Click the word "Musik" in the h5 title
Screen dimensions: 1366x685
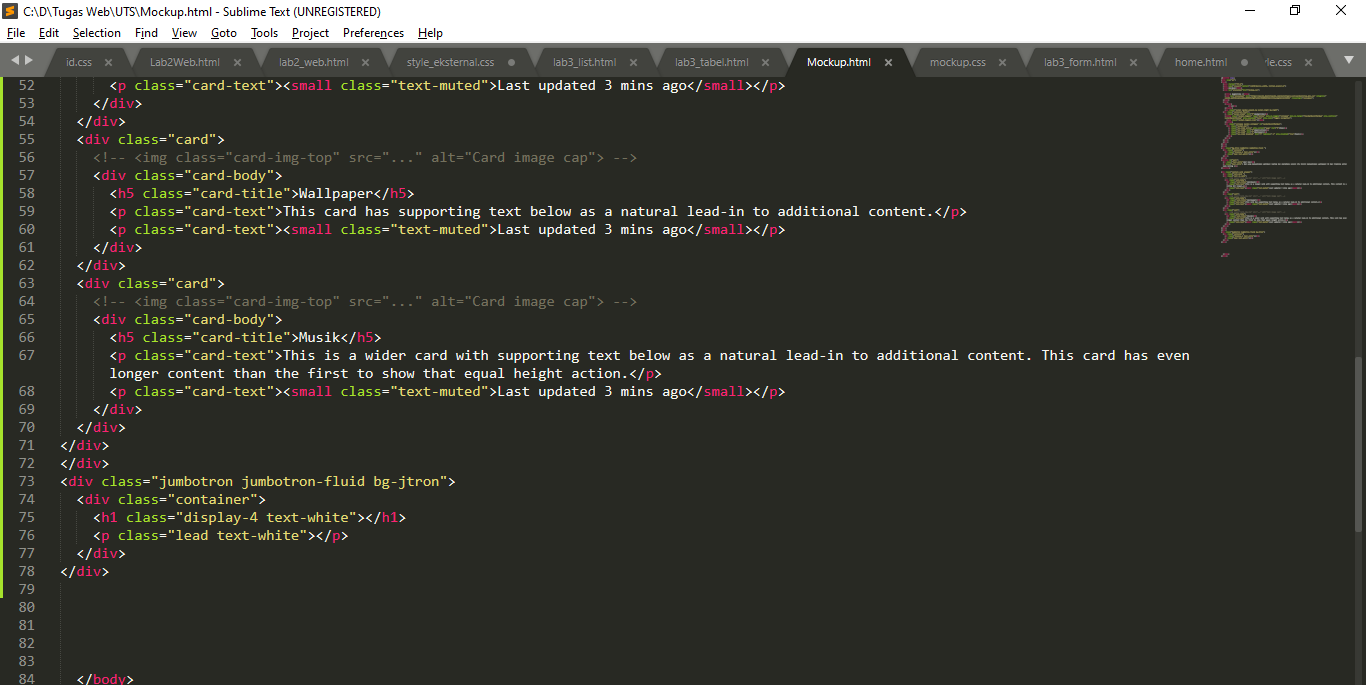[320, 337]
